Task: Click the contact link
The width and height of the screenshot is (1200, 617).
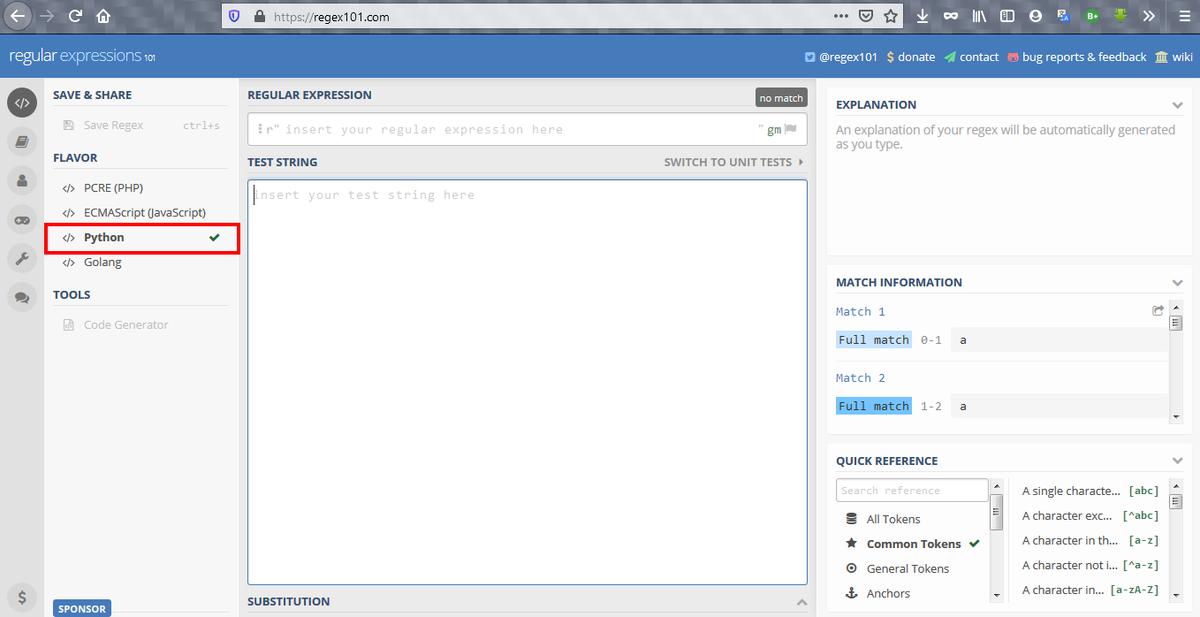Action: point(971,57)
